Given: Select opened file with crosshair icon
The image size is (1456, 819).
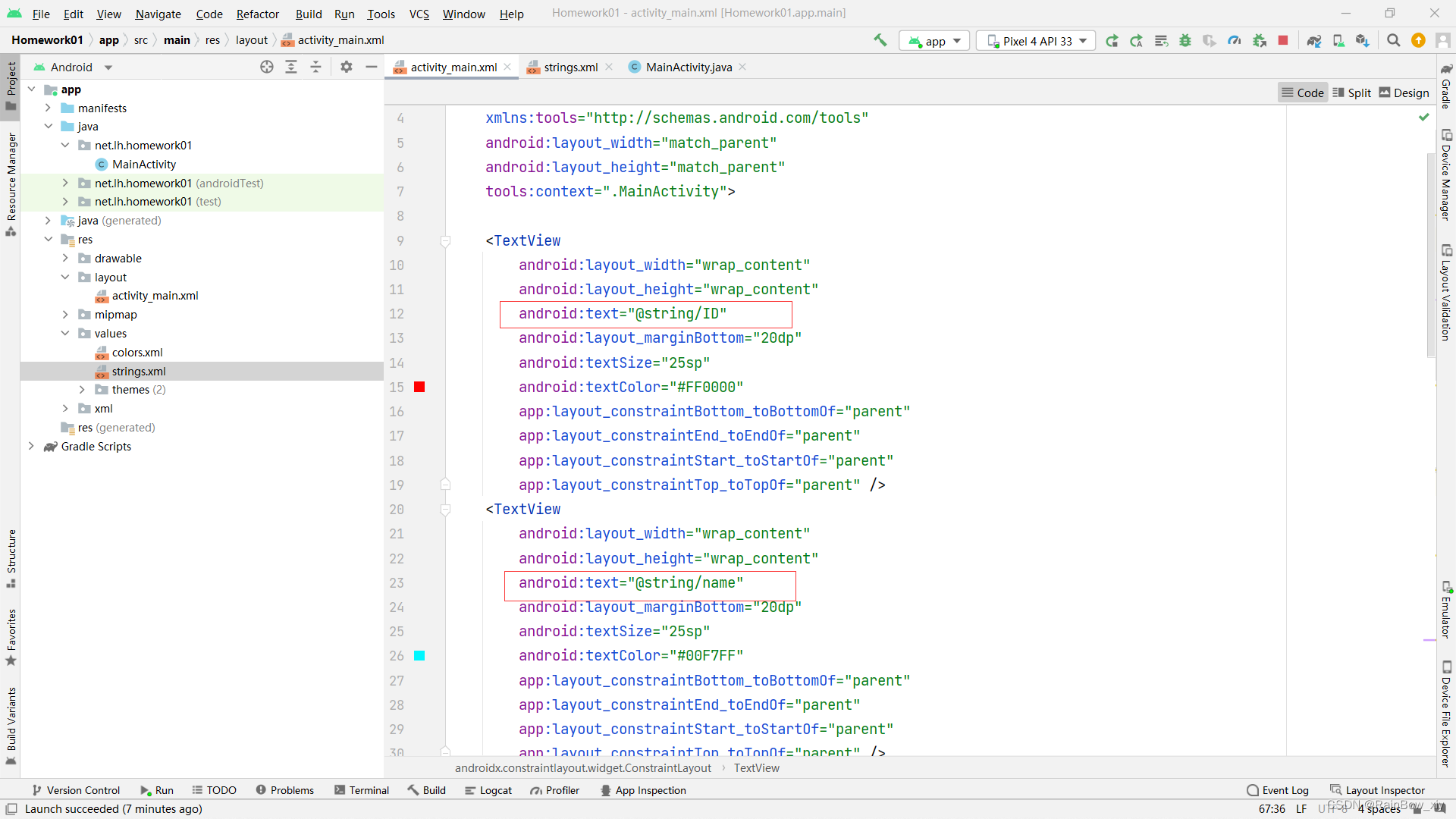Looking at the screenshot, I should pos(267,67).
